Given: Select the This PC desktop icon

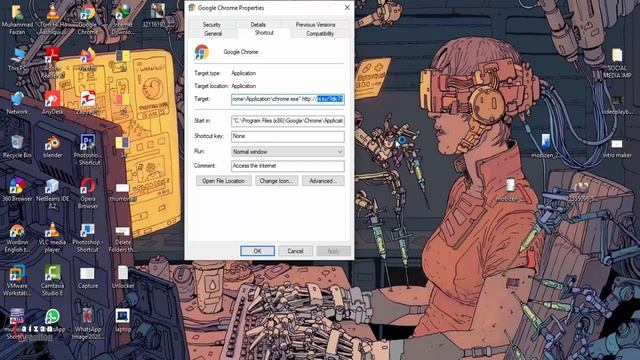Looking at the screenshot, I should tap(17, 60).
